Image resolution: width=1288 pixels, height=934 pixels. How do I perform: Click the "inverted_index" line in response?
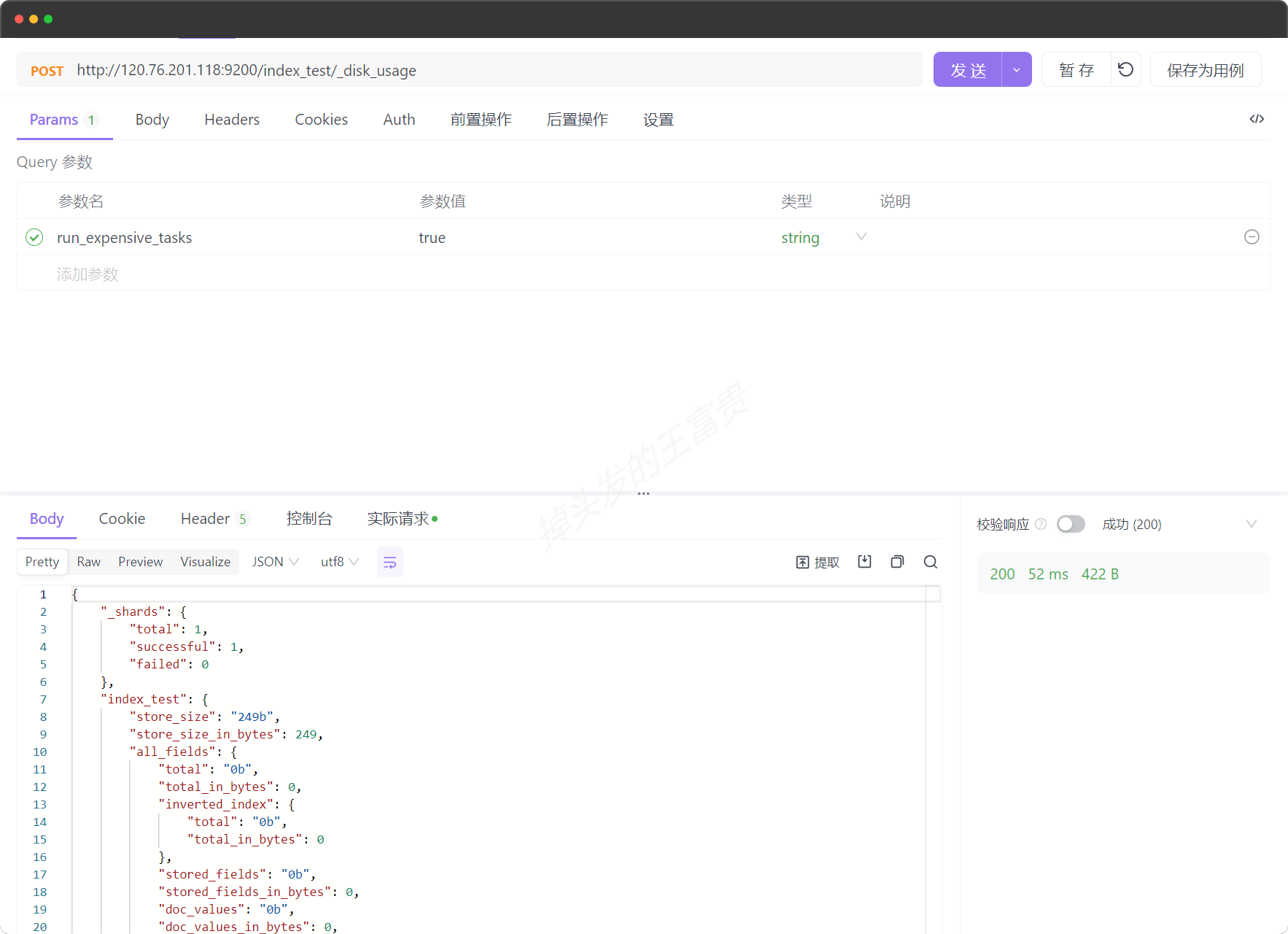(227, 804)
